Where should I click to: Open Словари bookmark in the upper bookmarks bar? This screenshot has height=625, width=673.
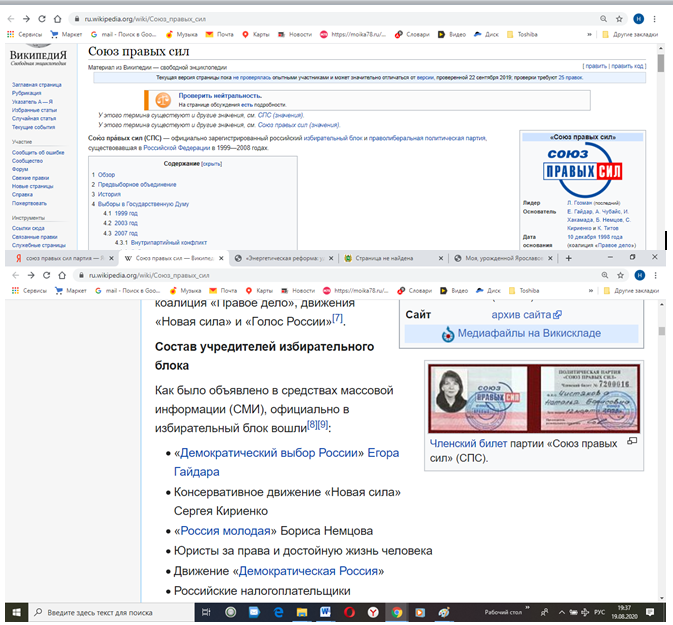pyautogui.click(x=412, y=34)
